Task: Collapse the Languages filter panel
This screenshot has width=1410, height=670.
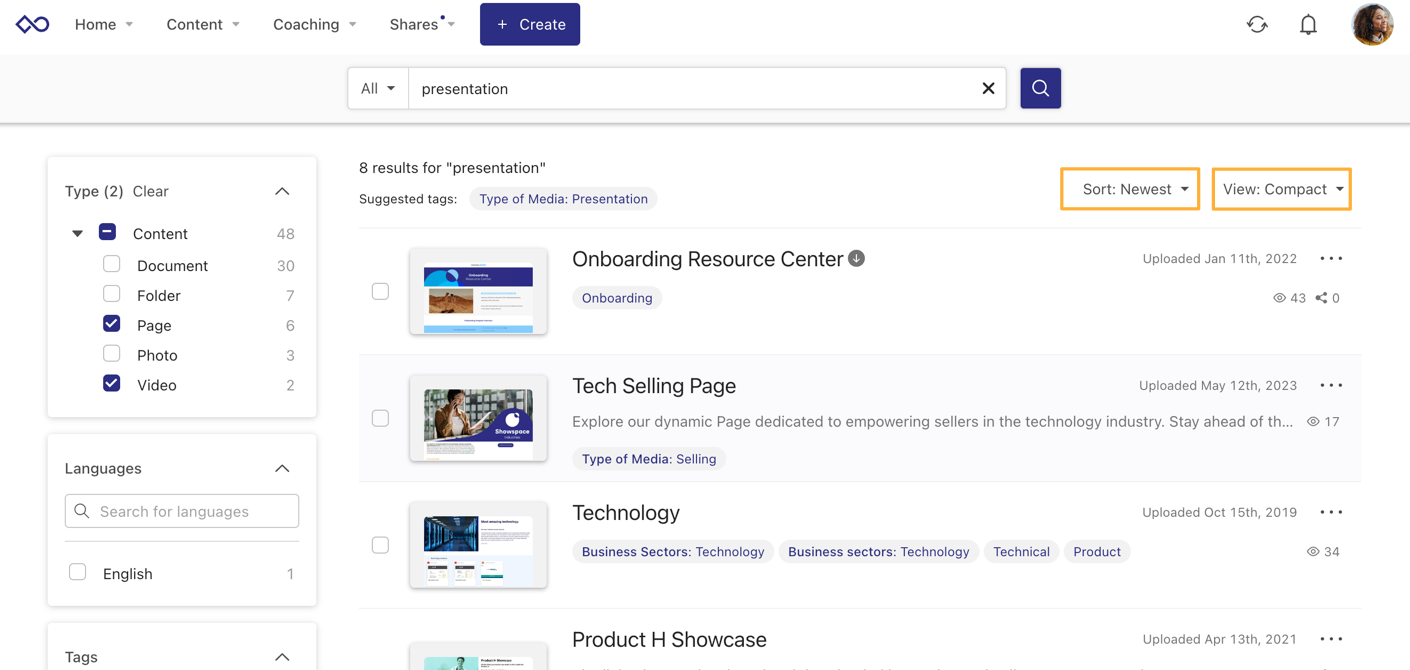Action: [x=282, y=468]
